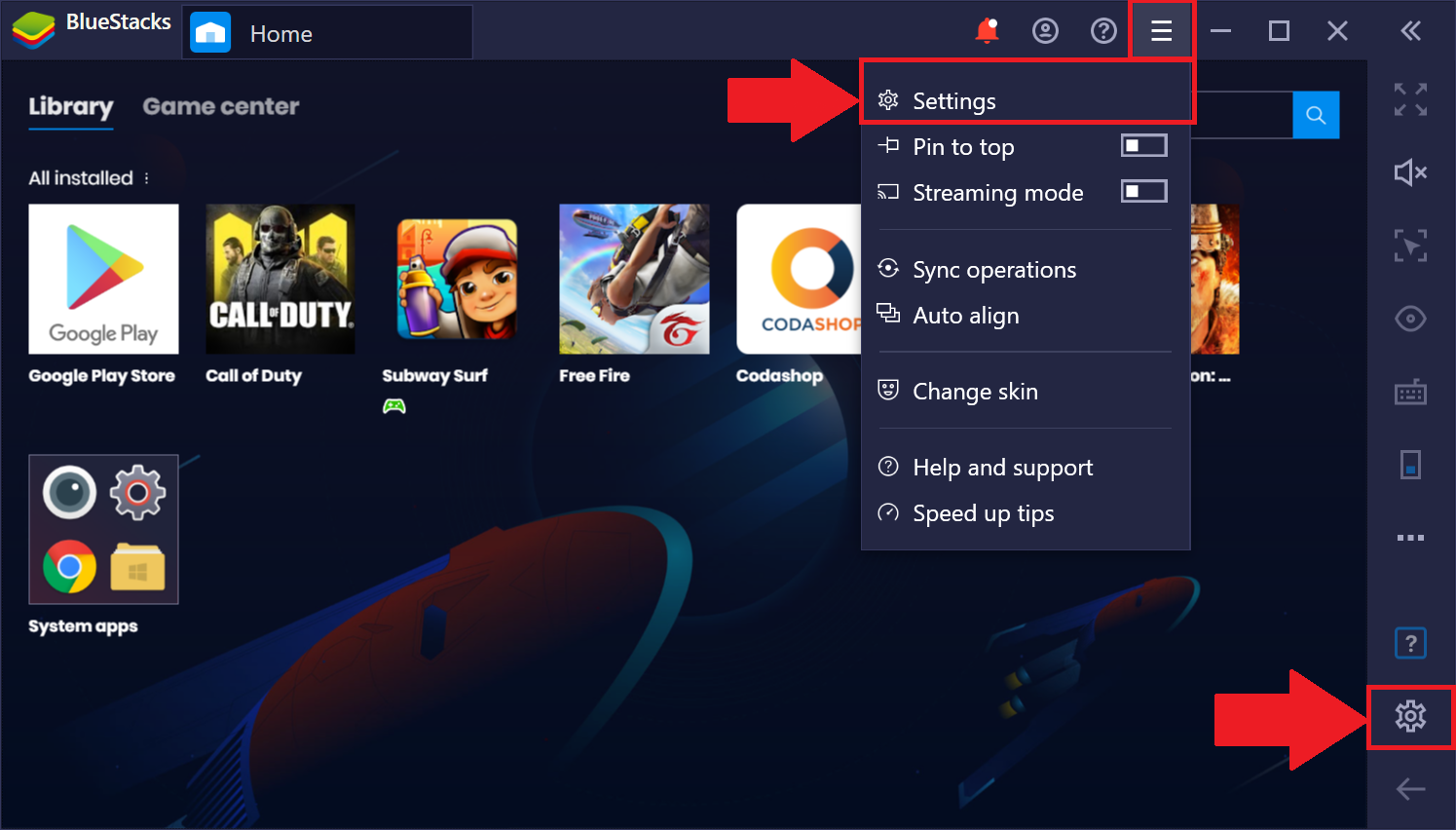Select Settings in the dropdown menu

click(1027, 101)
